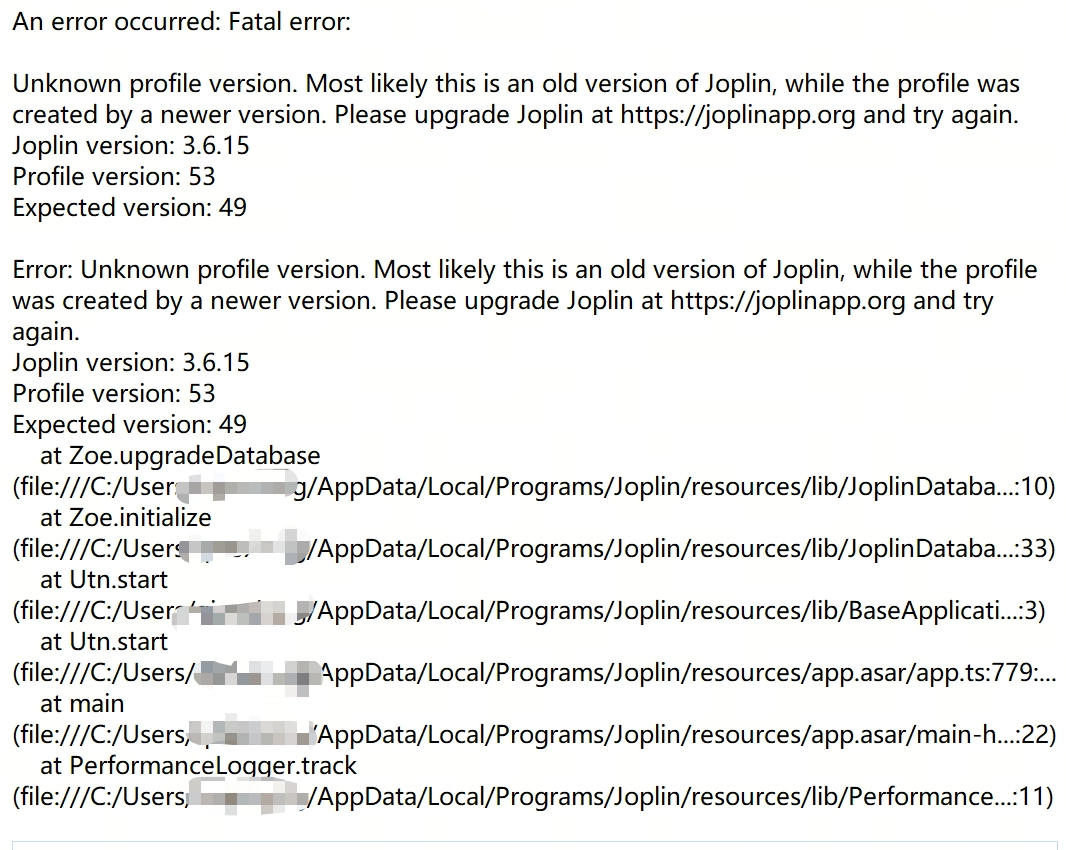Click the JoplinDataba...:33) file path
The width and height of the screenshot is (1066, 850).
click(x=534, y=549)
